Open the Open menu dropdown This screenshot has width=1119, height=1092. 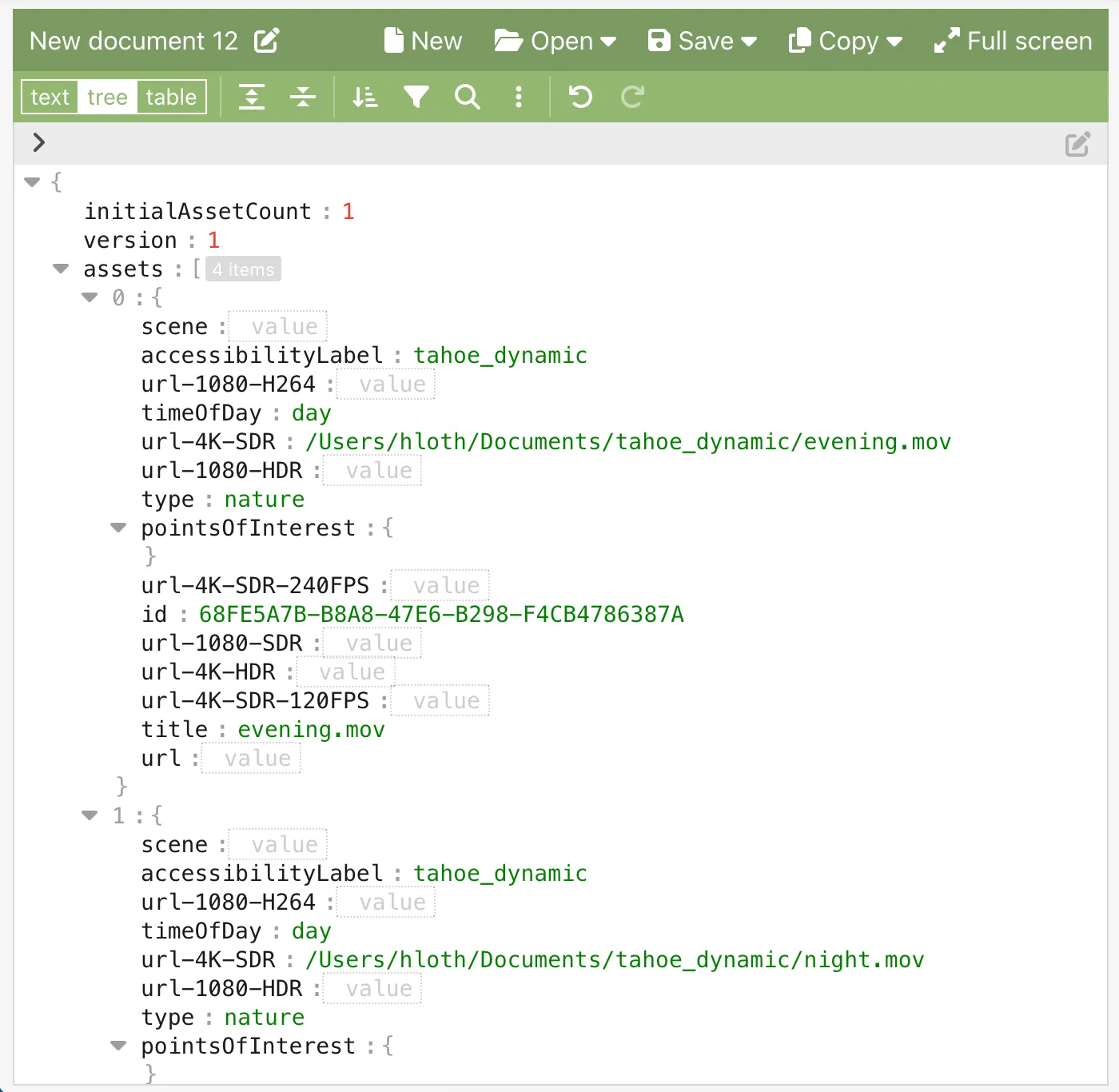click(x=555, y=40)
